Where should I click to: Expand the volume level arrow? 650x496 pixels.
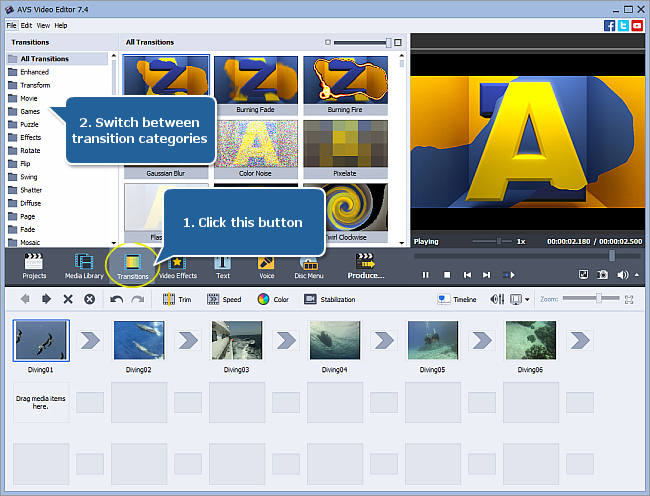[637, 275]
